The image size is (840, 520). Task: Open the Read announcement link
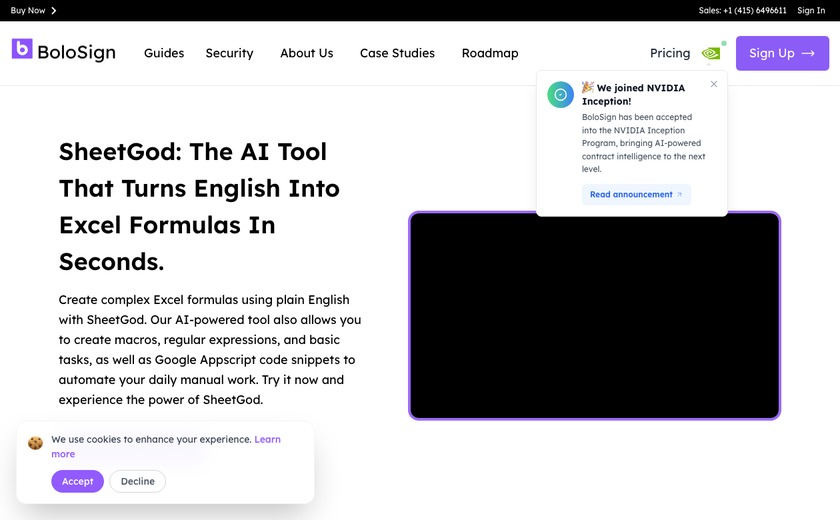tap(636, 194)
